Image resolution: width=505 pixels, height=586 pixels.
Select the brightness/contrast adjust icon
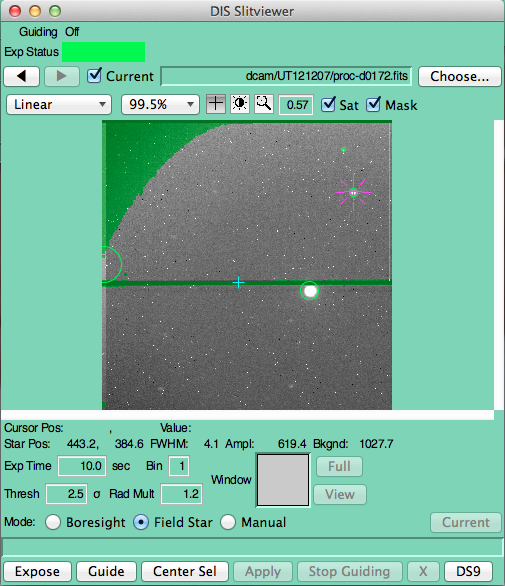(x=240, y=104)
